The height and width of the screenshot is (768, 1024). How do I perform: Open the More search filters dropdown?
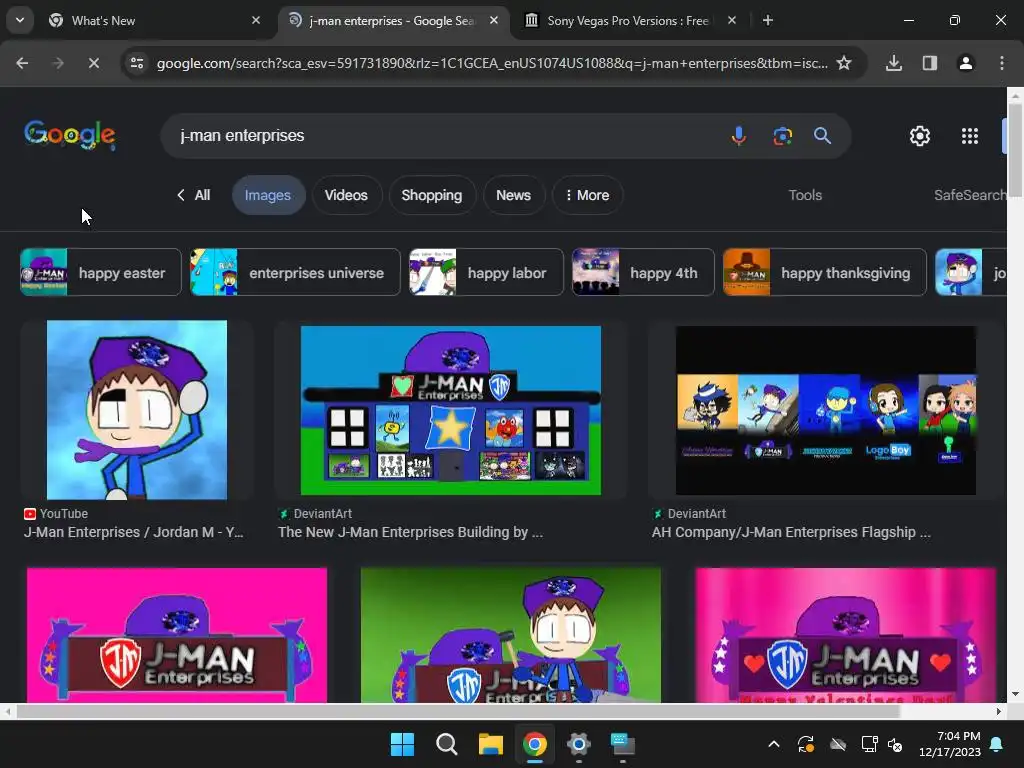tap(587, 195)
